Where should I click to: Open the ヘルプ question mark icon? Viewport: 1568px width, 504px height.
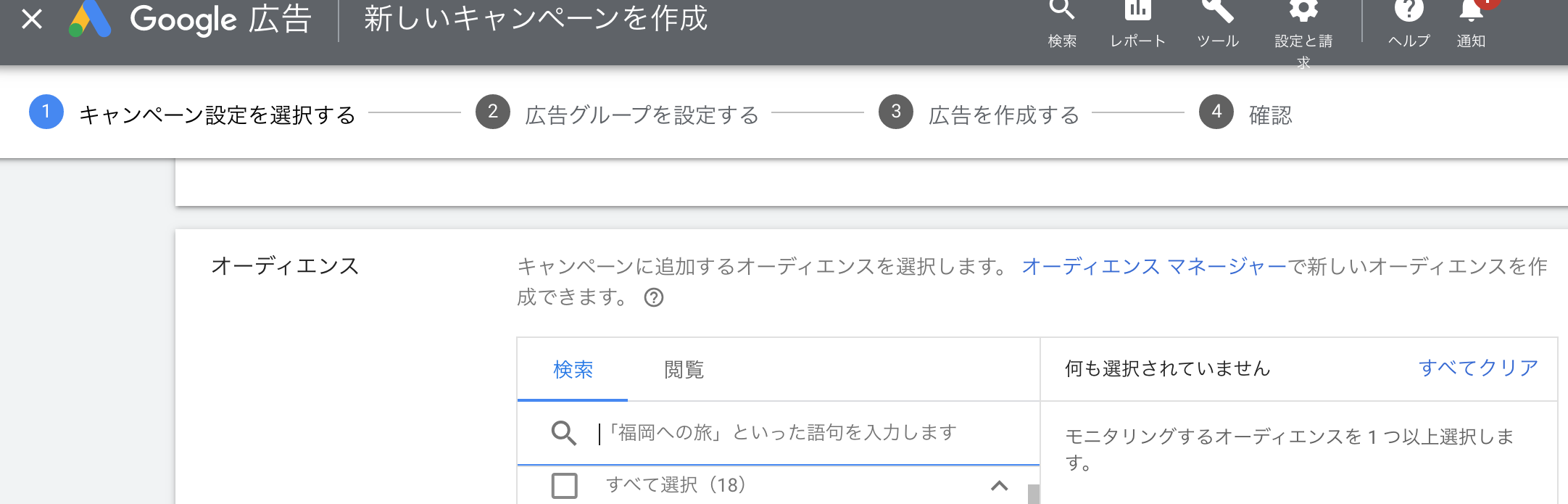pos(1409,10)
